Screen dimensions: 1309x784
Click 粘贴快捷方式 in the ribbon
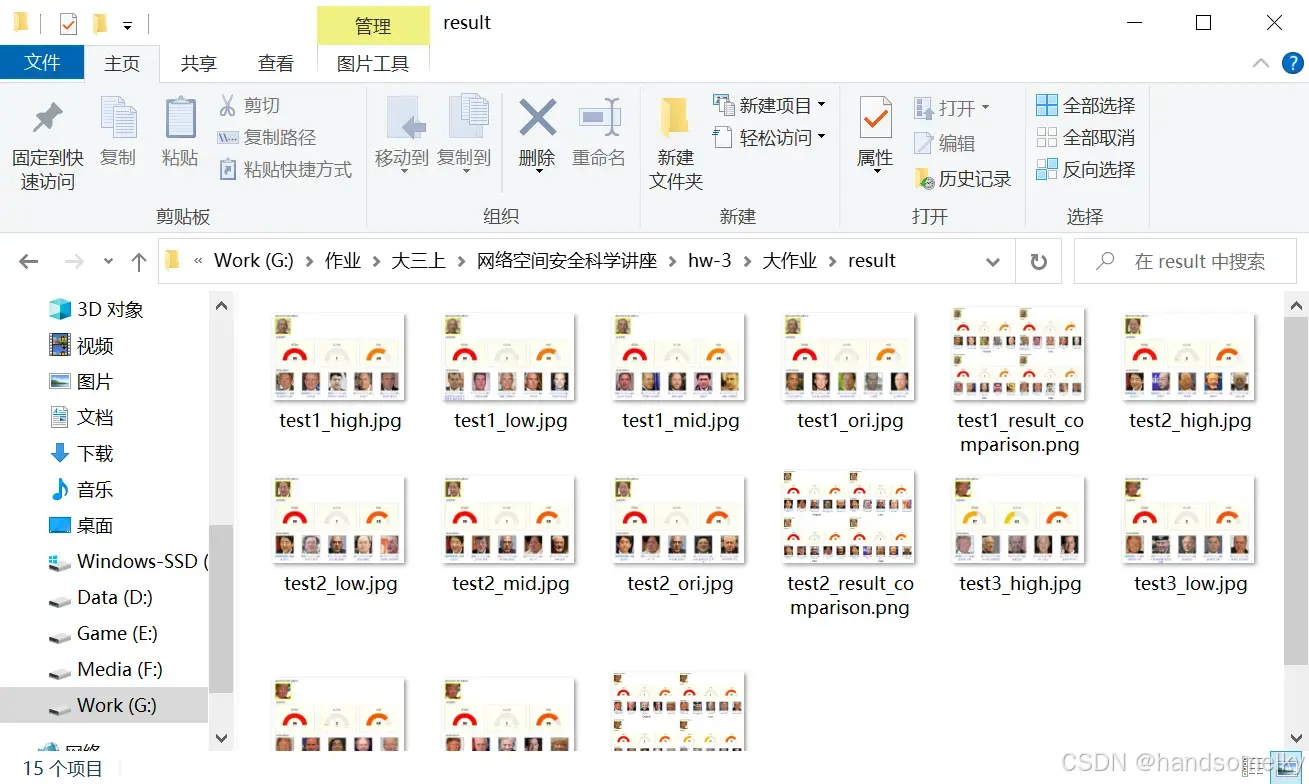285,169
